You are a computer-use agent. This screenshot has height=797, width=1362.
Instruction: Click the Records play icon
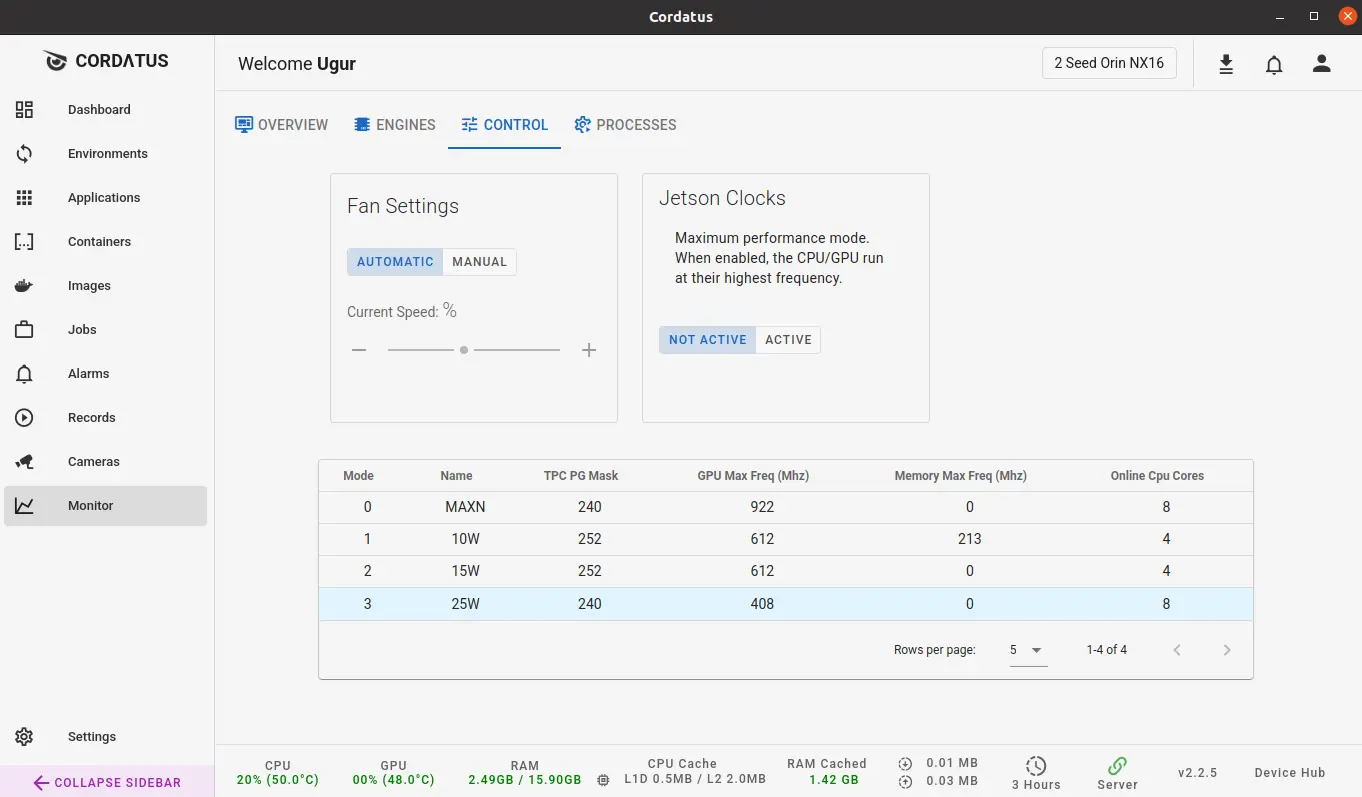[25, 418]
